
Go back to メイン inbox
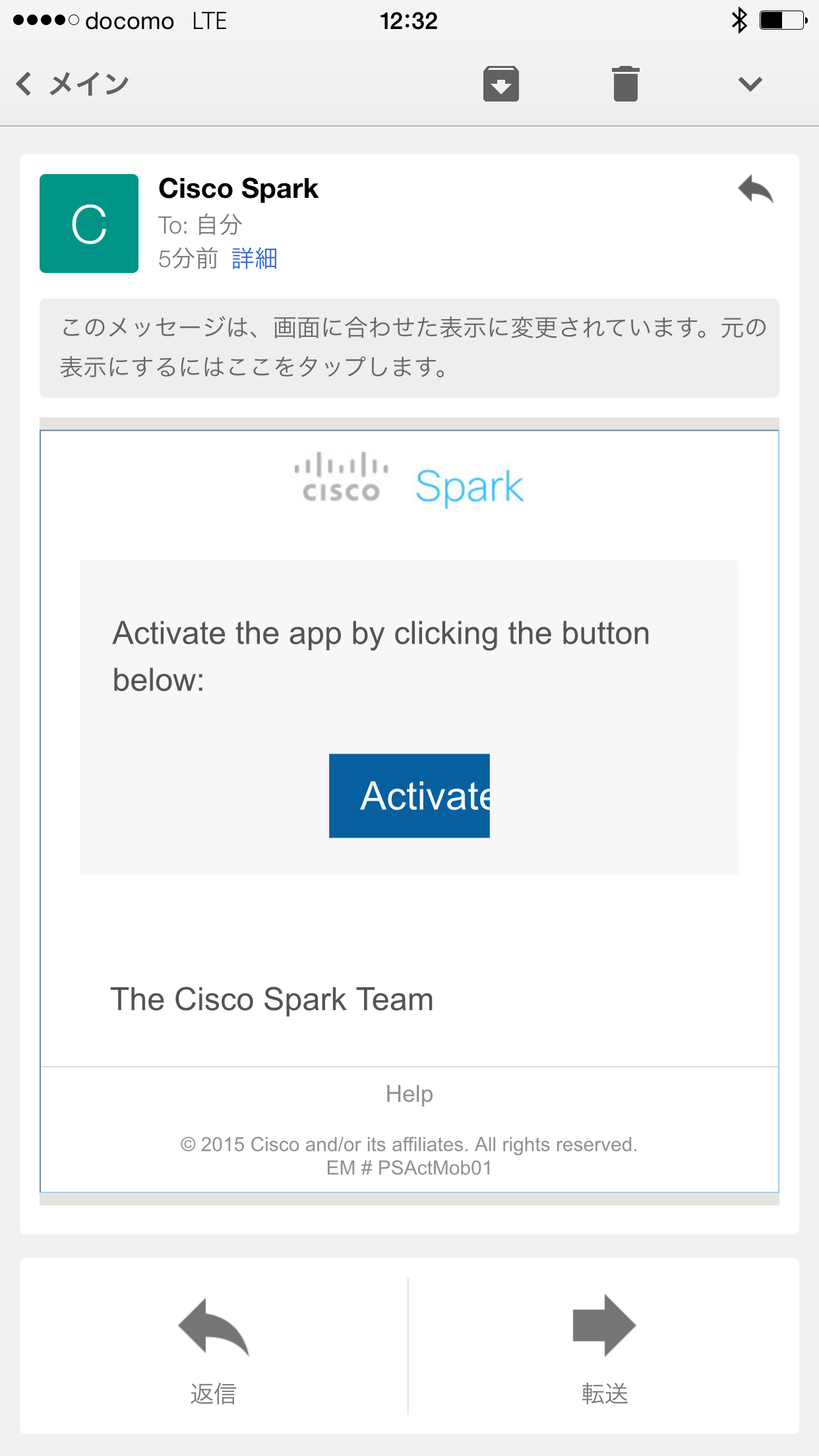[73, 84]
